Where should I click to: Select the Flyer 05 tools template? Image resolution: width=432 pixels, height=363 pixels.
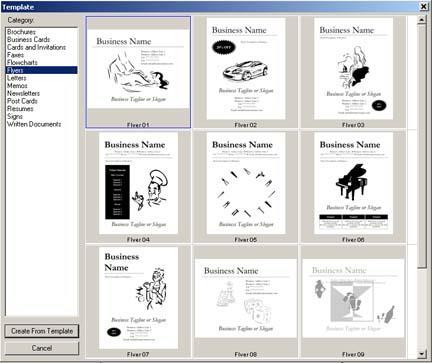pyautogui.click(x=246, y=187)
